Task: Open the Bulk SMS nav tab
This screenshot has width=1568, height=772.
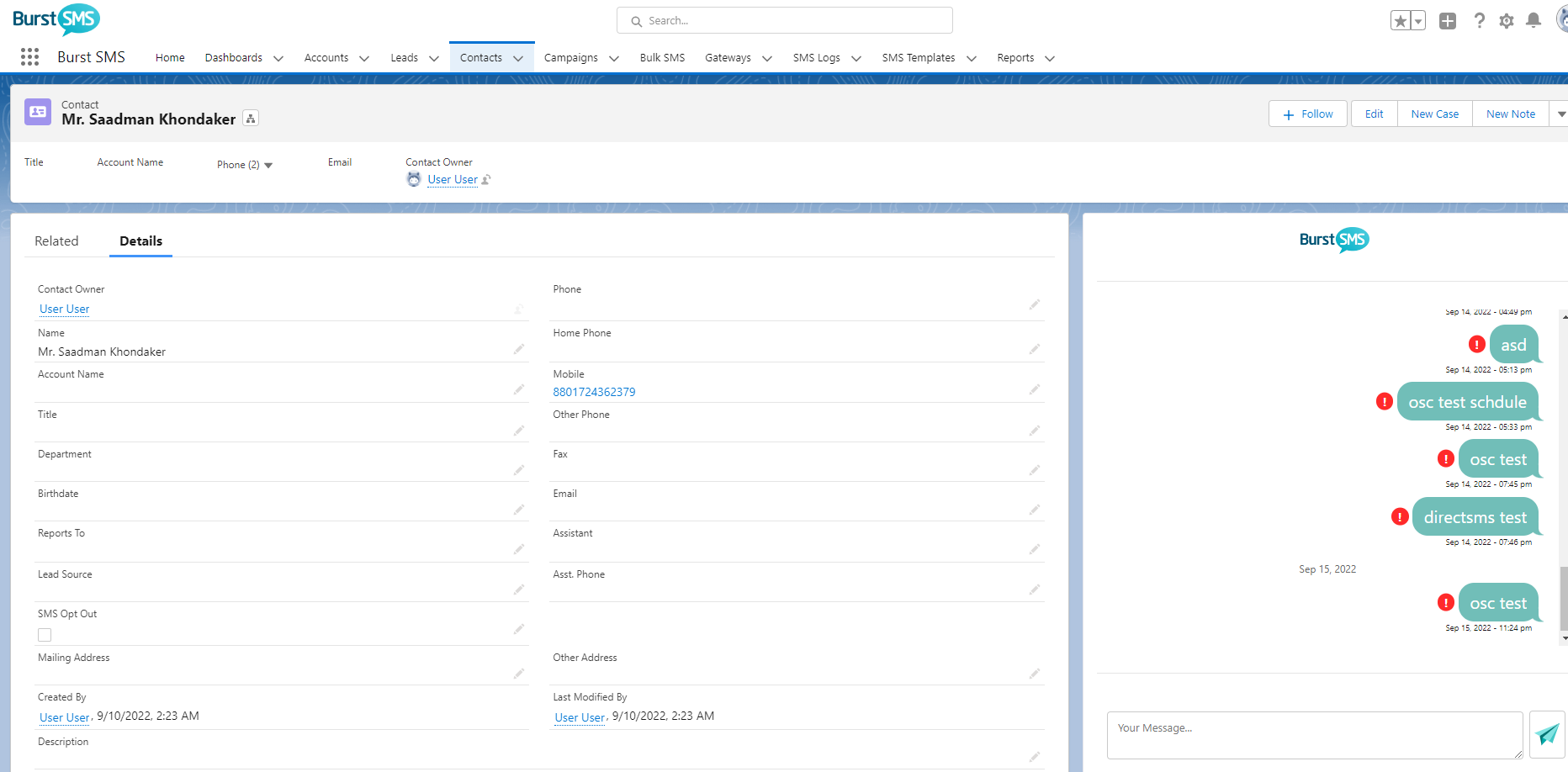Action: point(662,58)
